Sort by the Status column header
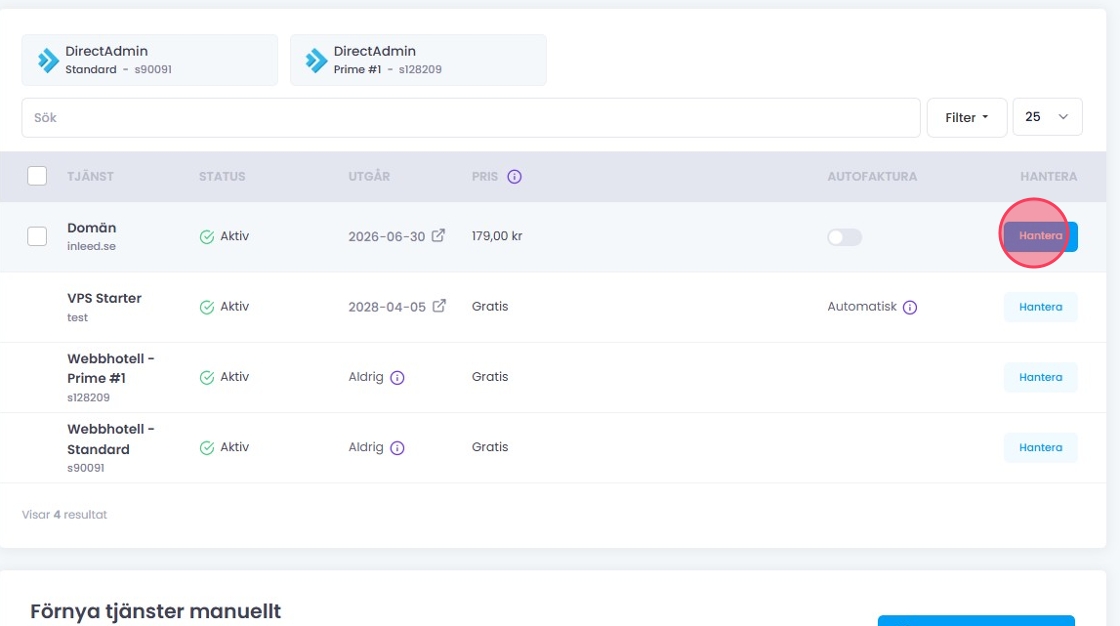Screen dimensions: 1120x626 (x=221, y=177)
